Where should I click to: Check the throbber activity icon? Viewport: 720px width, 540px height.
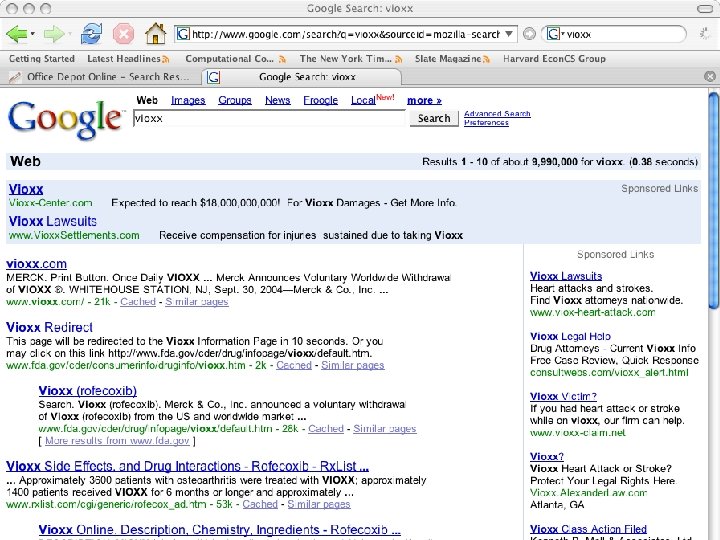[x=704, y=34]
